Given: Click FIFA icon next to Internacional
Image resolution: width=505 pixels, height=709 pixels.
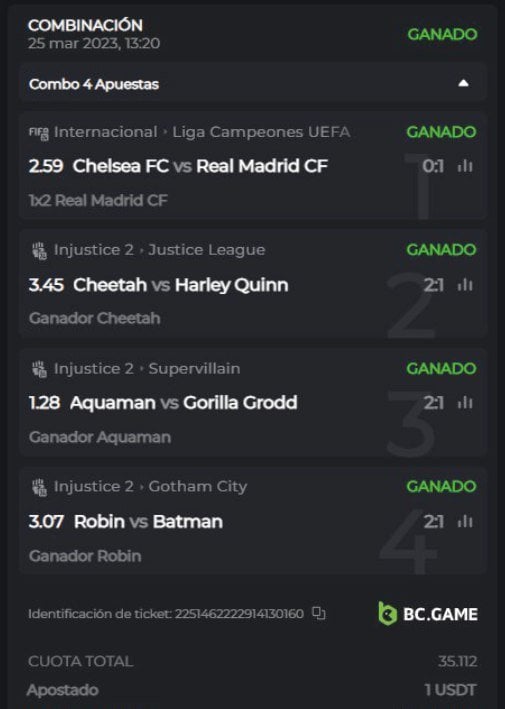Looking at the screenshot, I should click(x=39, y=133).
